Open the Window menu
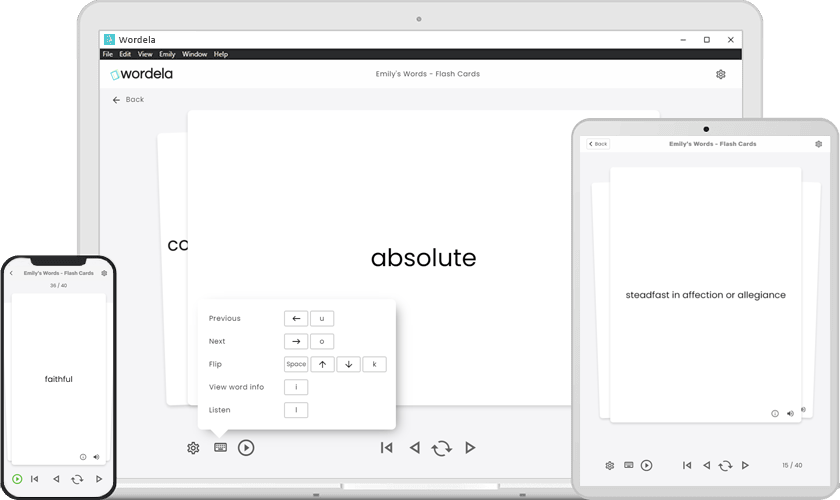The width and height of the screenshot is (840, 500). pos(194,54)
